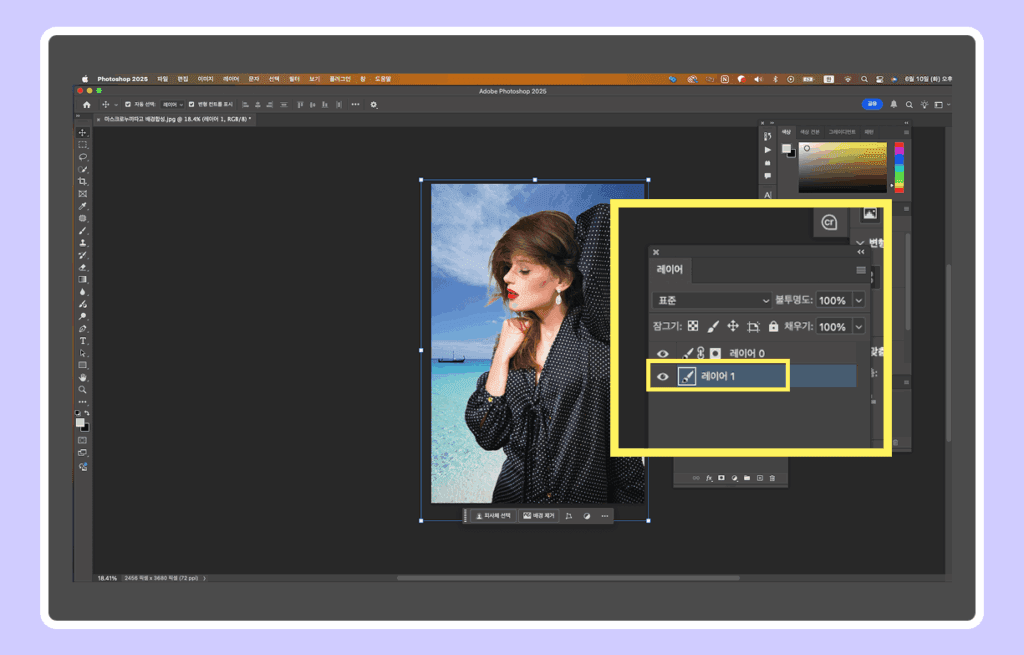Prevent artboard auto-nesting lock icon
The image size is (1024, 655).
point(753,326)
